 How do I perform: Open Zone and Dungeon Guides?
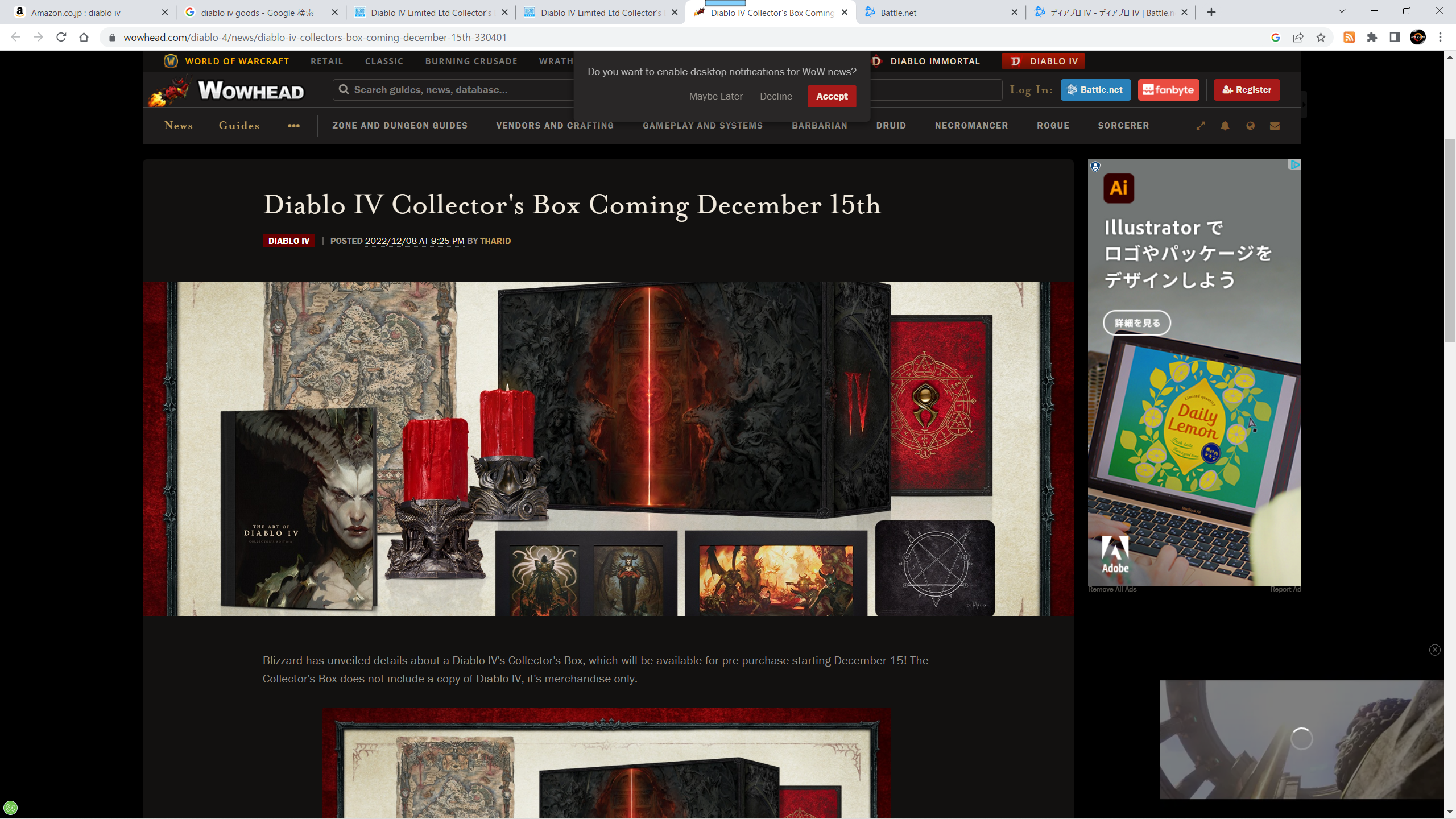click(x=400, y=126)
